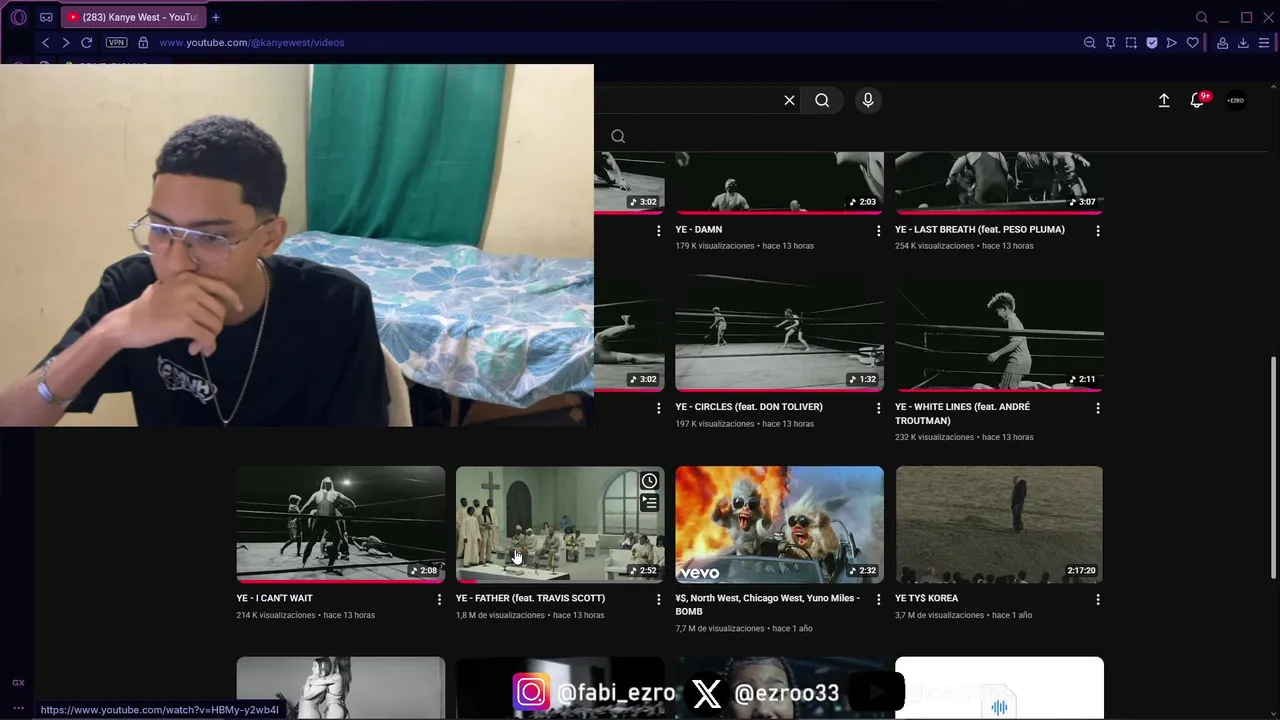Screen dimensions: 1280x720
Task: Open title ¥$, North West, Chicago West - BOMB
Action: point(767,605)
